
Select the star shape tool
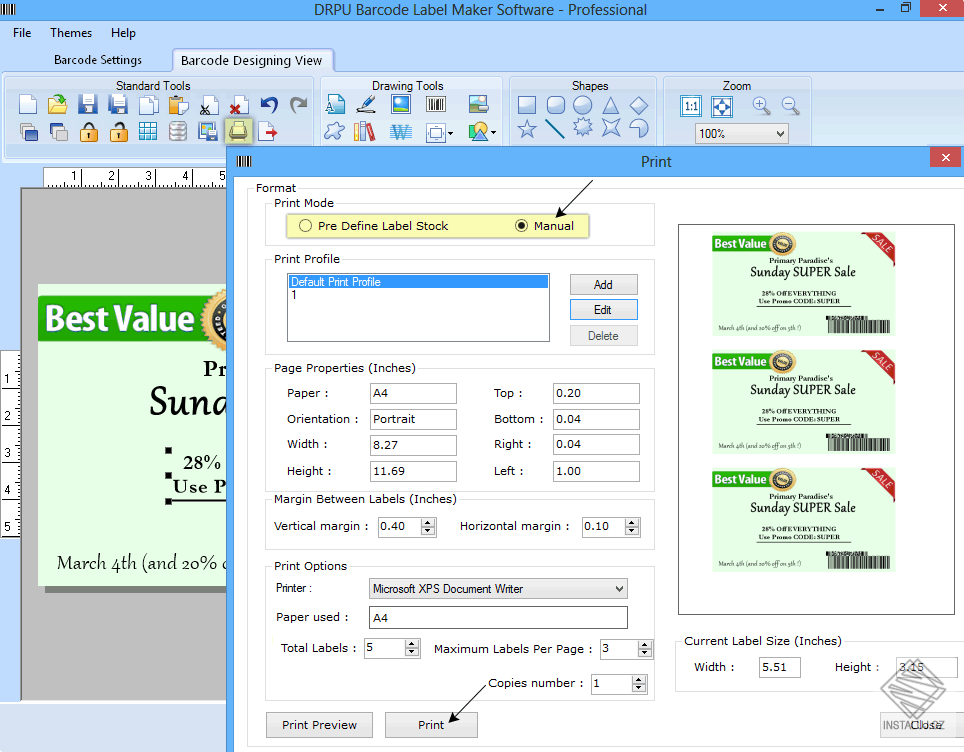point(527,129)
